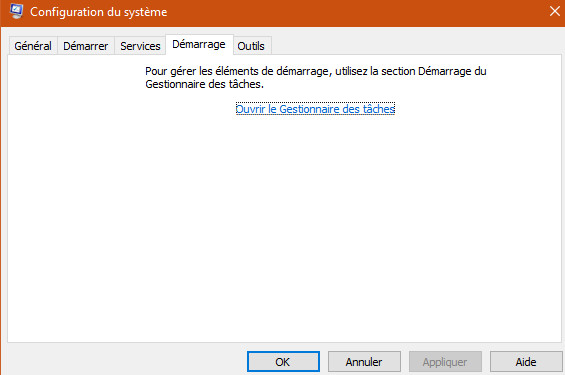Viewport: 565px width, 375px height.
Task: Click the Annuler button
Action: tap(364, 362)
